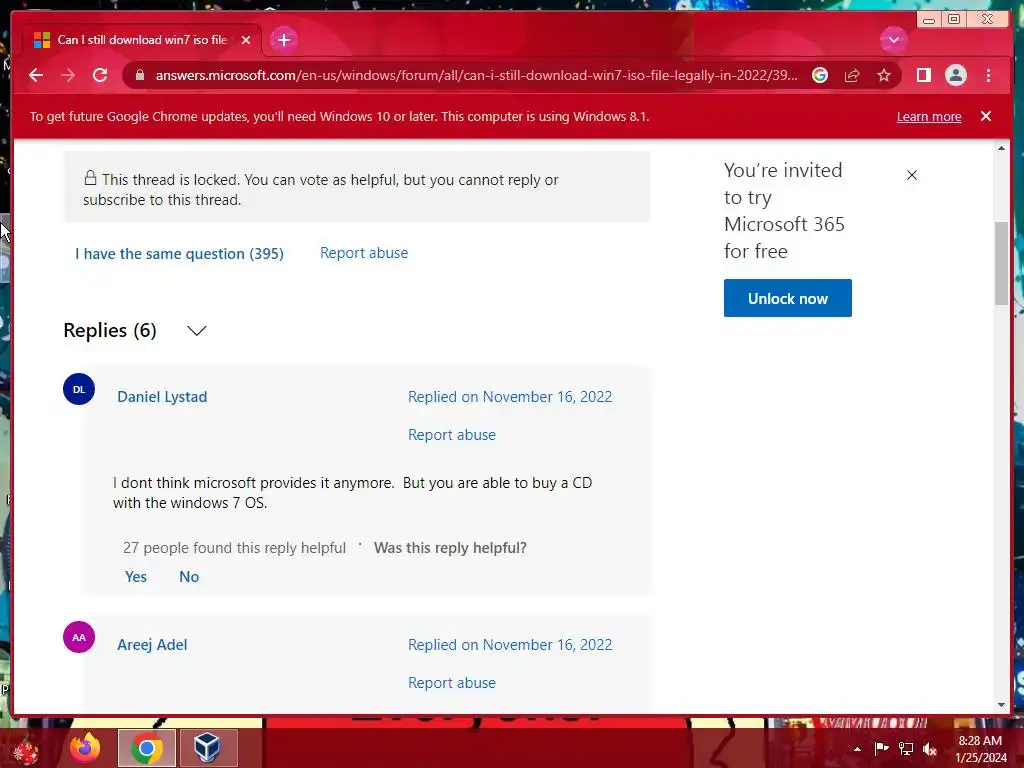View site information via the lock icon

click(139, 75)
